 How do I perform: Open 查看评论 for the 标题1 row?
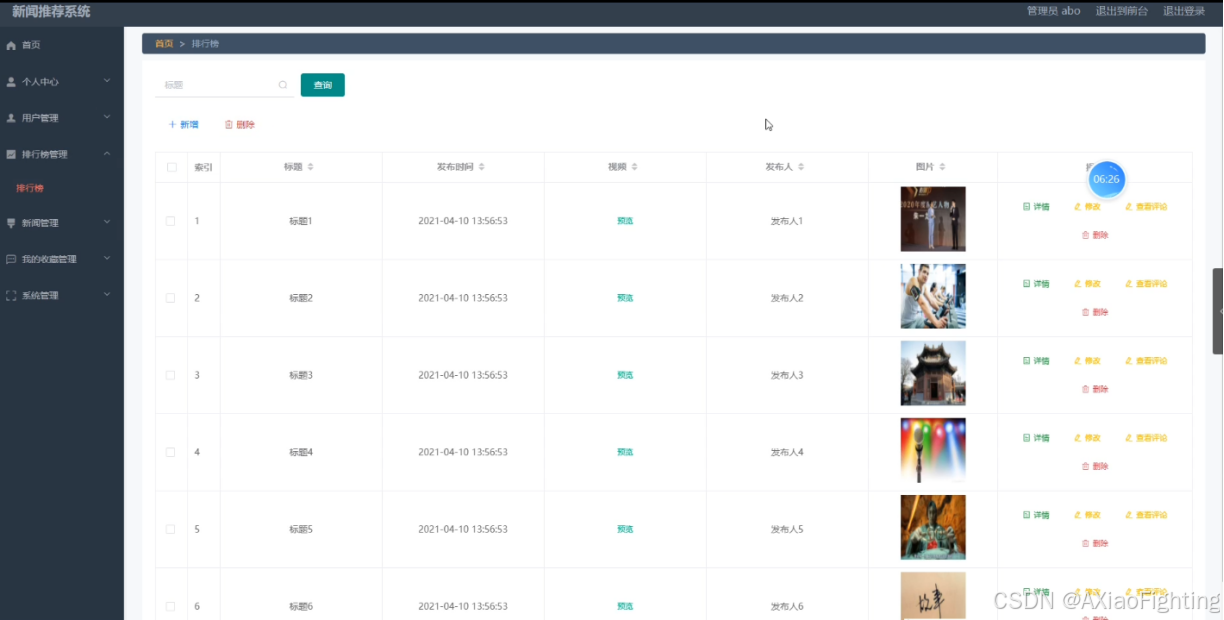coord(1146,207)
